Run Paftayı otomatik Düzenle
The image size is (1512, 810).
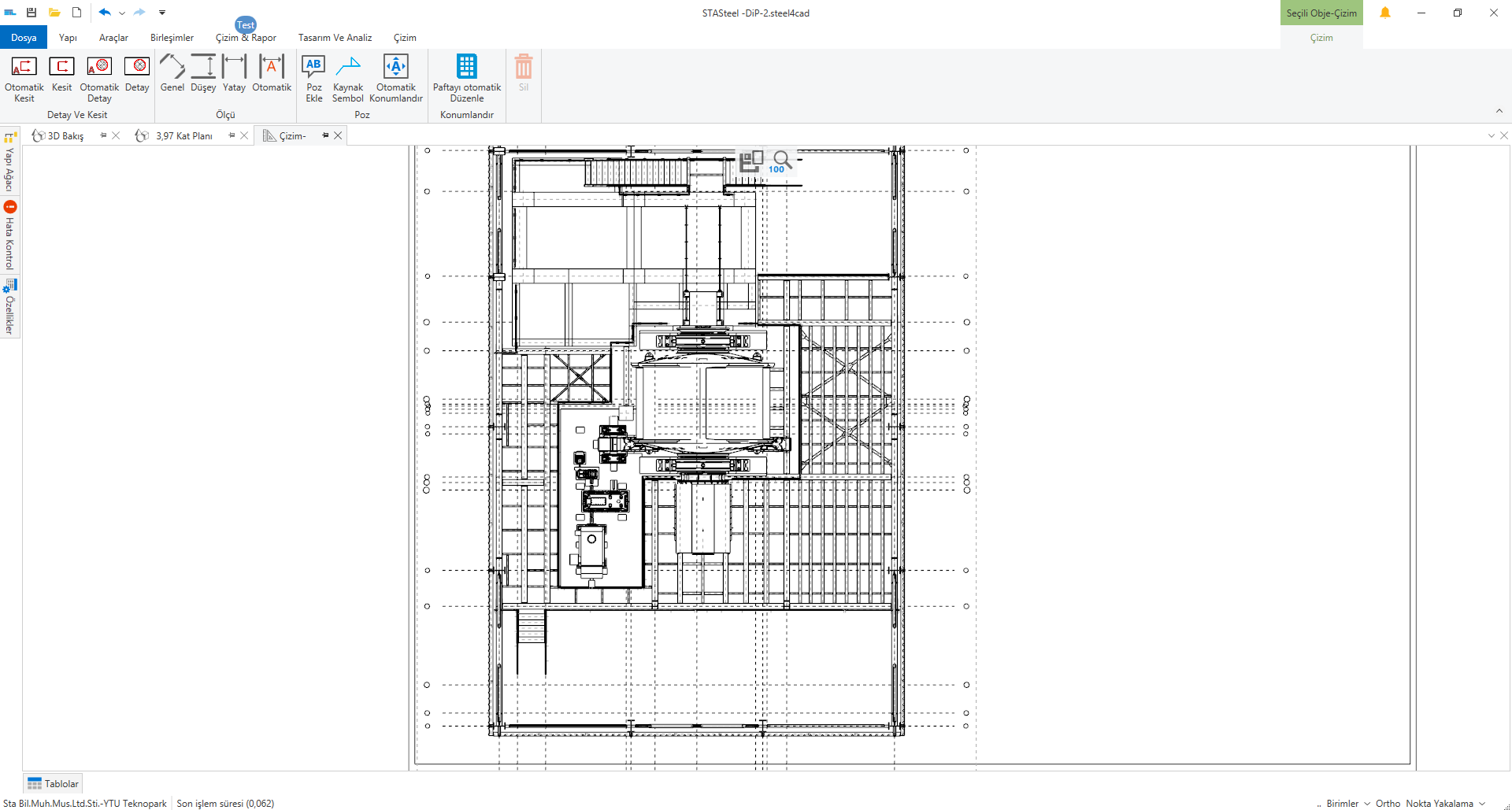[466, 68]
